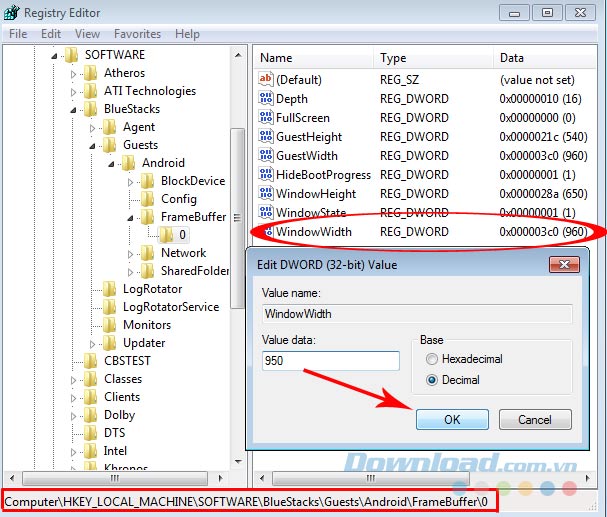
Task: Collapse the FrameBuffer tree node
Action: (x=130, y=218)
